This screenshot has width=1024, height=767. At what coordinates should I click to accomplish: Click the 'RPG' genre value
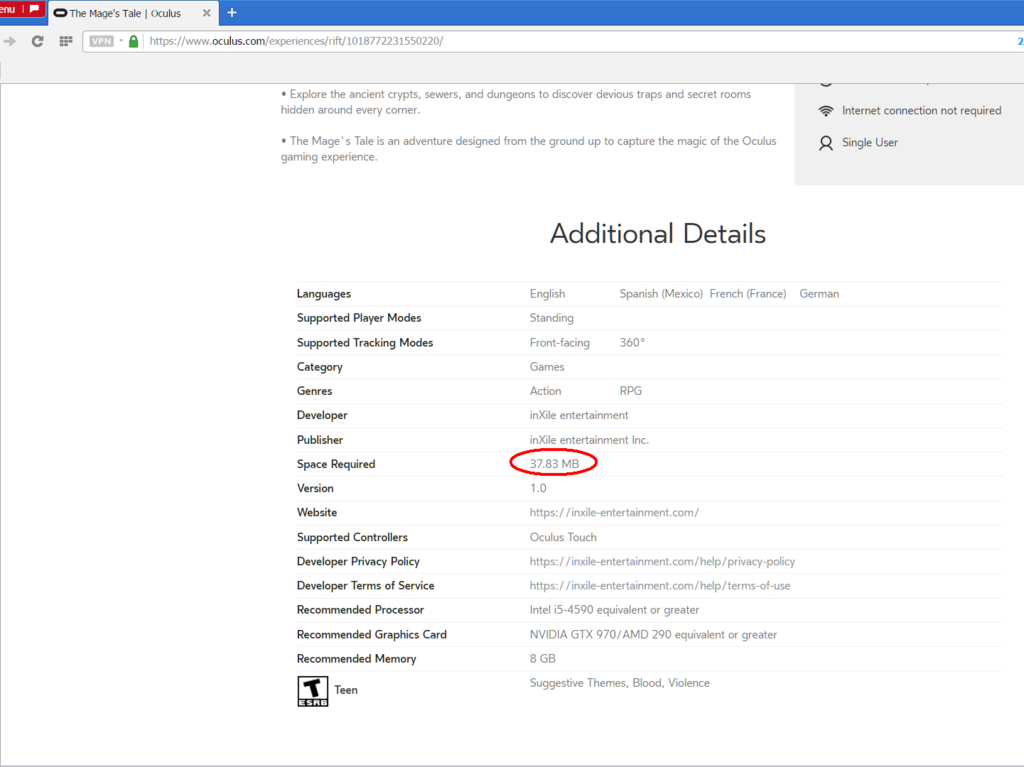(631, 391)
